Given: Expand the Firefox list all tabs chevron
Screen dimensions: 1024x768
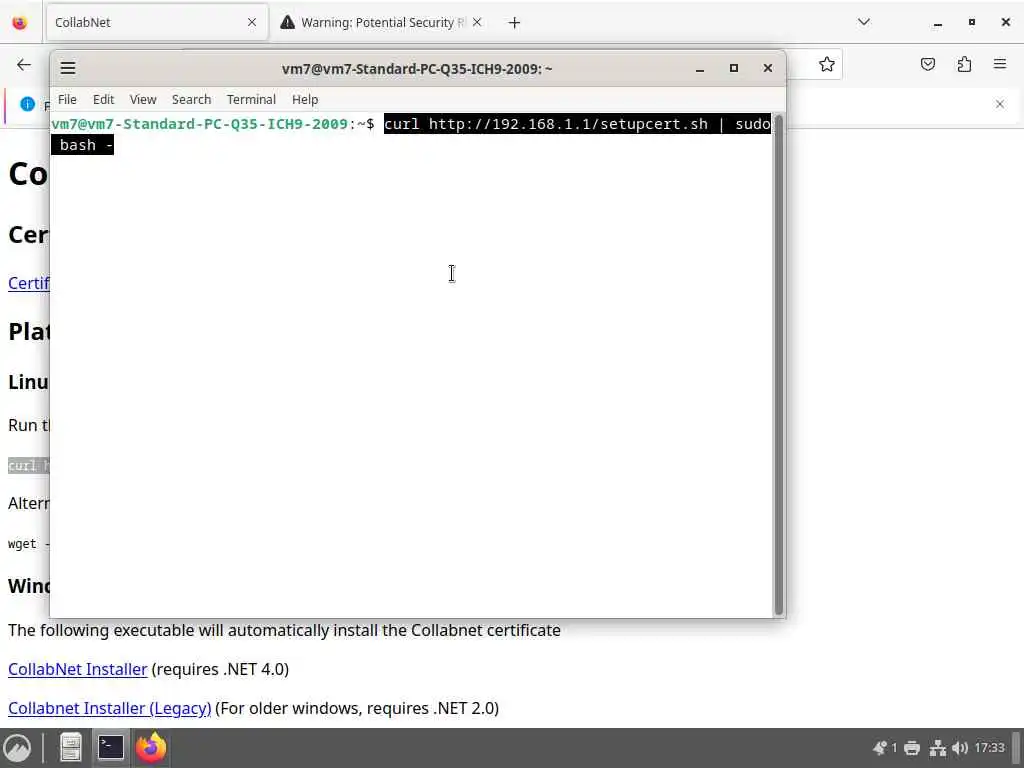Looking at the screenshot, I should tap(864, 22).
